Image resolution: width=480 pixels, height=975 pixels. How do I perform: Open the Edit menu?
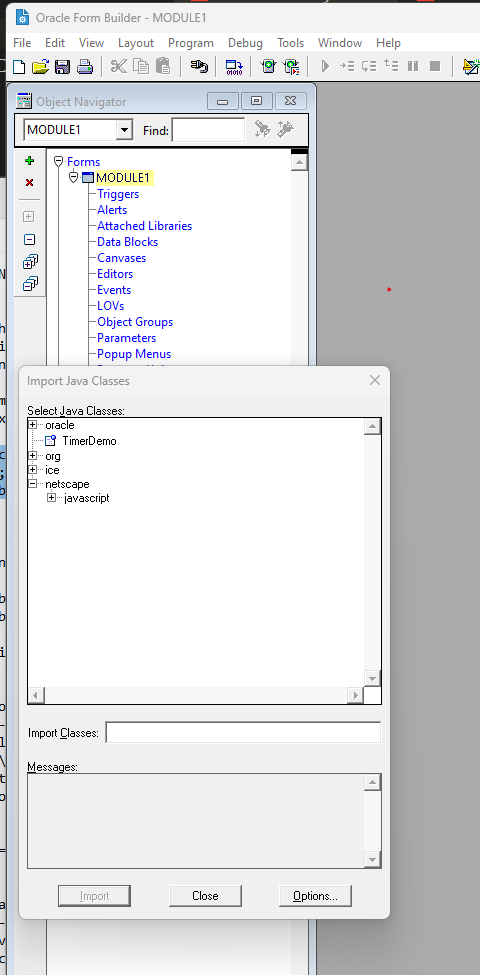pos(55,43)
